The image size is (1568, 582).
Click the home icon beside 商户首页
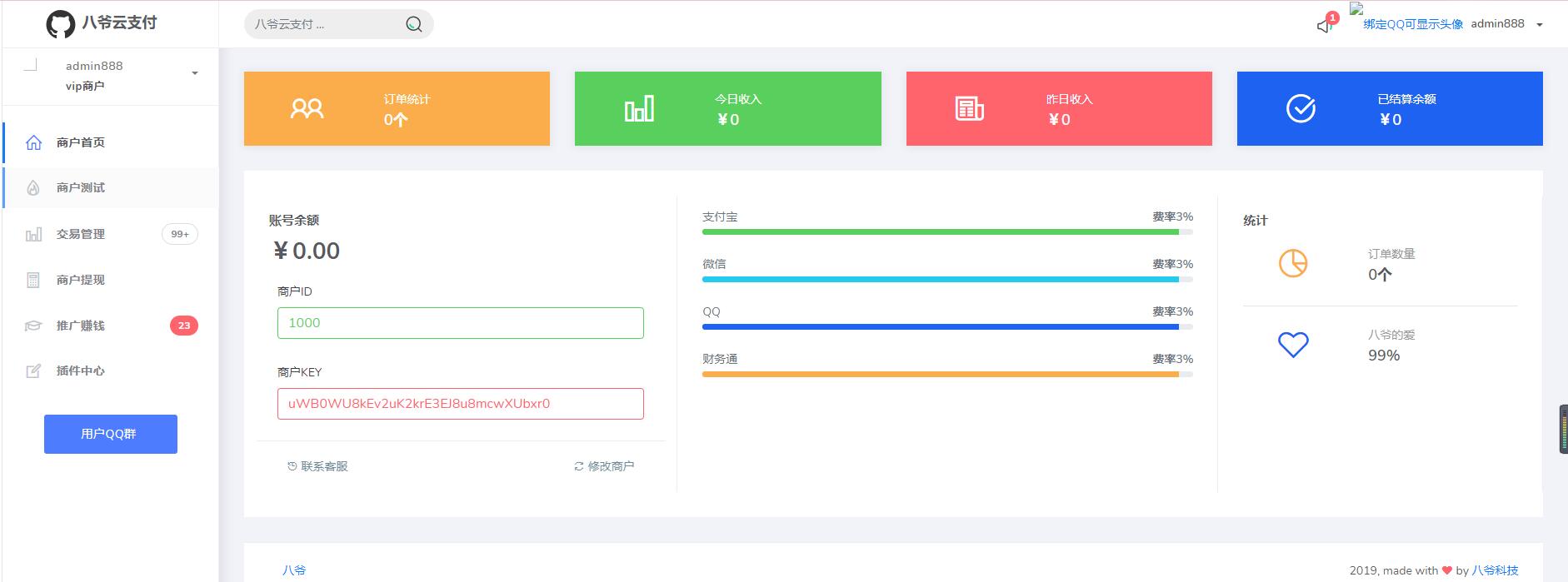[33, 142]
